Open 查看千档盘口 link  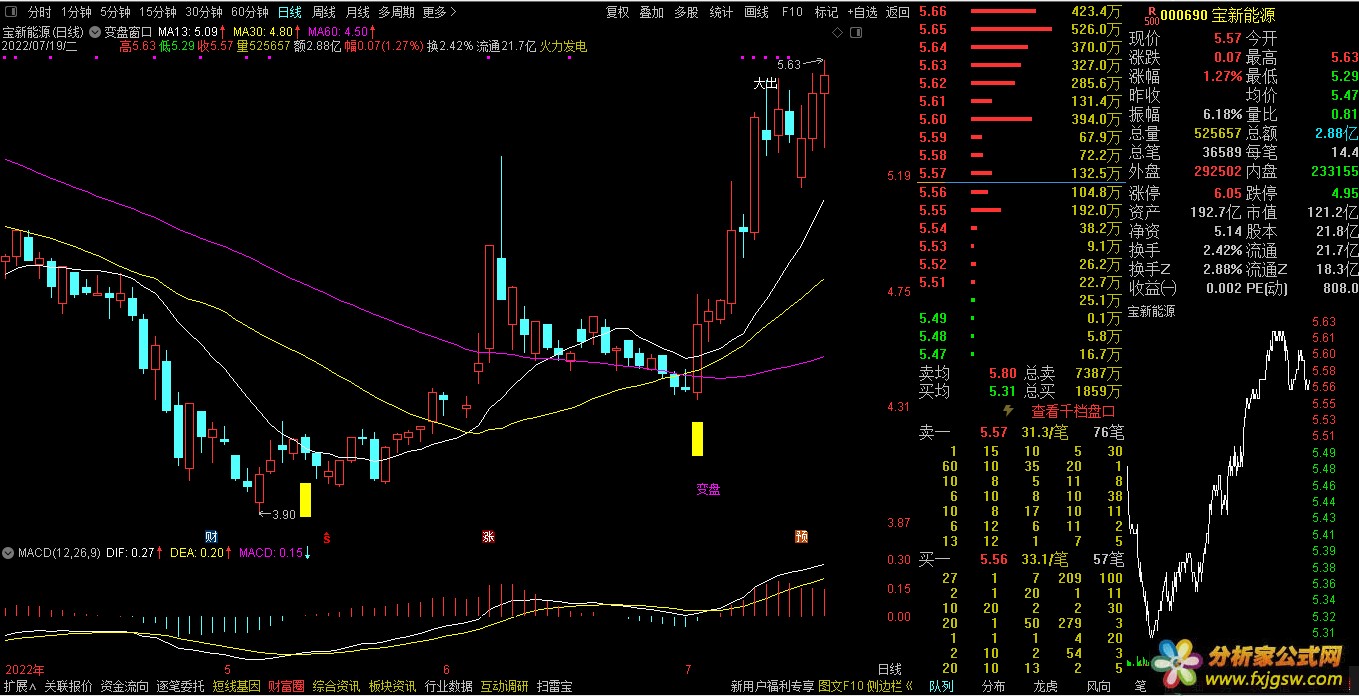1073,410
